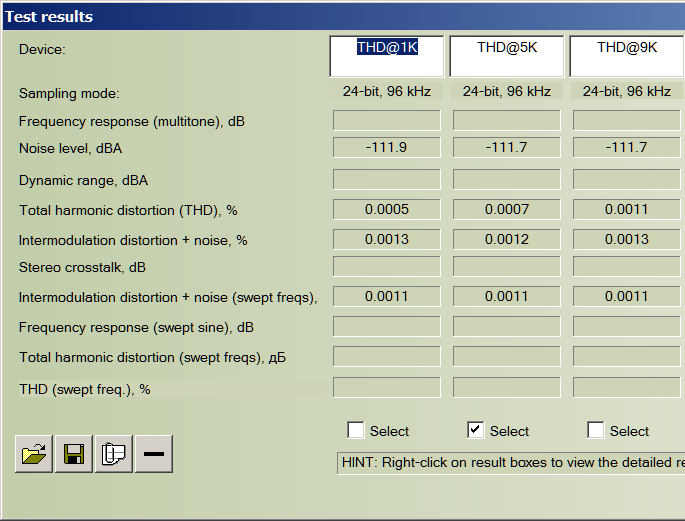Click empty dynamic range box for THD@5K
This screenshot has width=685, height=521.
pos(507,179)
